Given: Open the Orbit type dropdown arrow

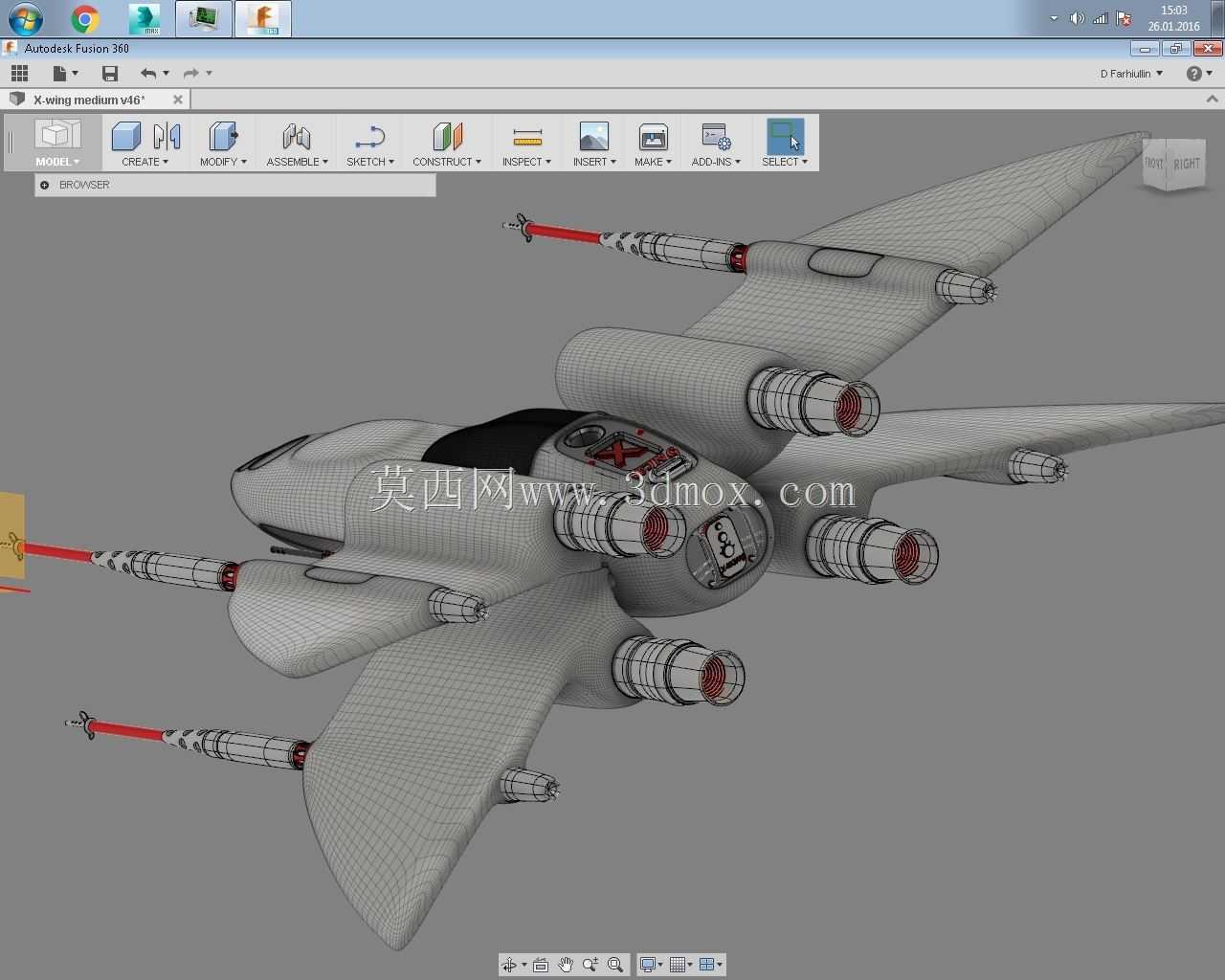Looking at the screenshot, I should [x=523, y=965].
